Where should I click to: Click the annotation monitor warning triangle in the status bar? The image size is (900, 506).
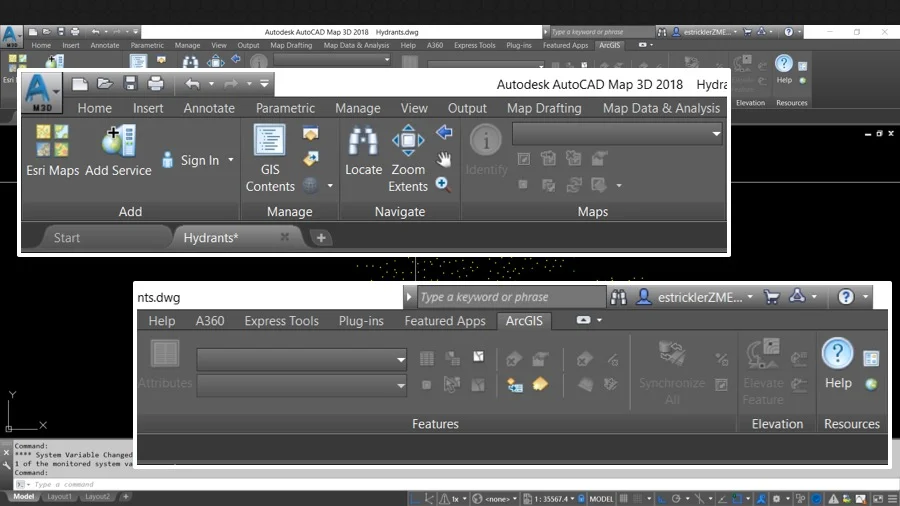coord(833,499)
